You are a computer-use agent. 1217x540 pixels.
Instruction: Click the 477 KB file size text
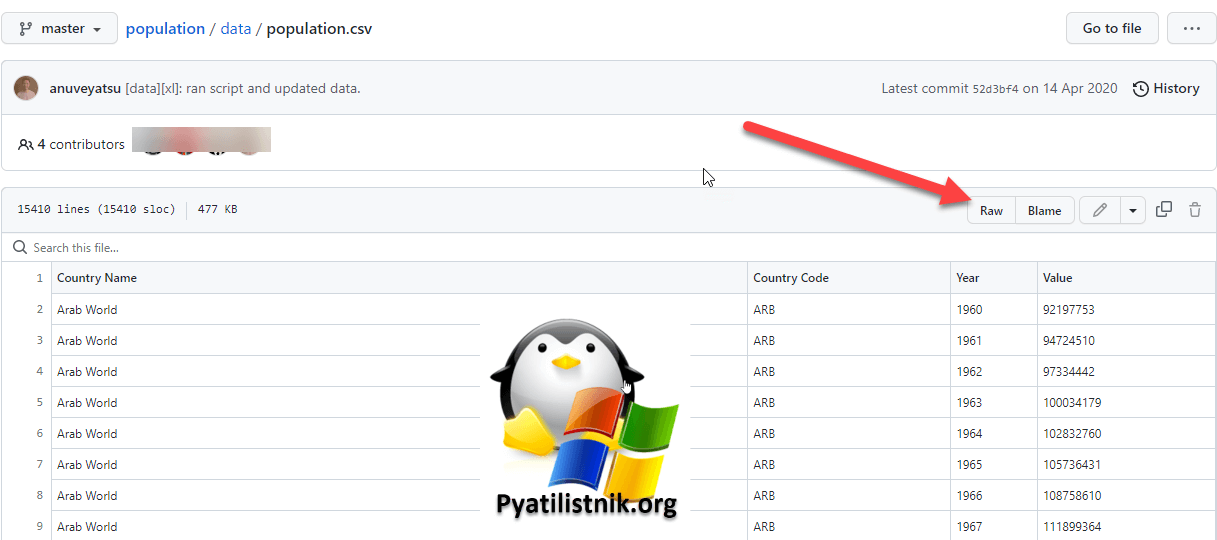pyautogui.click(x=217, y=210)
